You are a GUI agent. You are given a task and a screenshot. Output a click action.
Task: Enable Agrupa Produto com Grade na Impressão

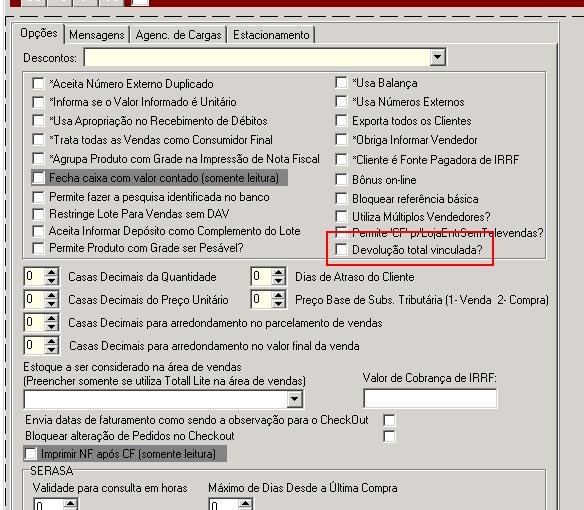38,159
